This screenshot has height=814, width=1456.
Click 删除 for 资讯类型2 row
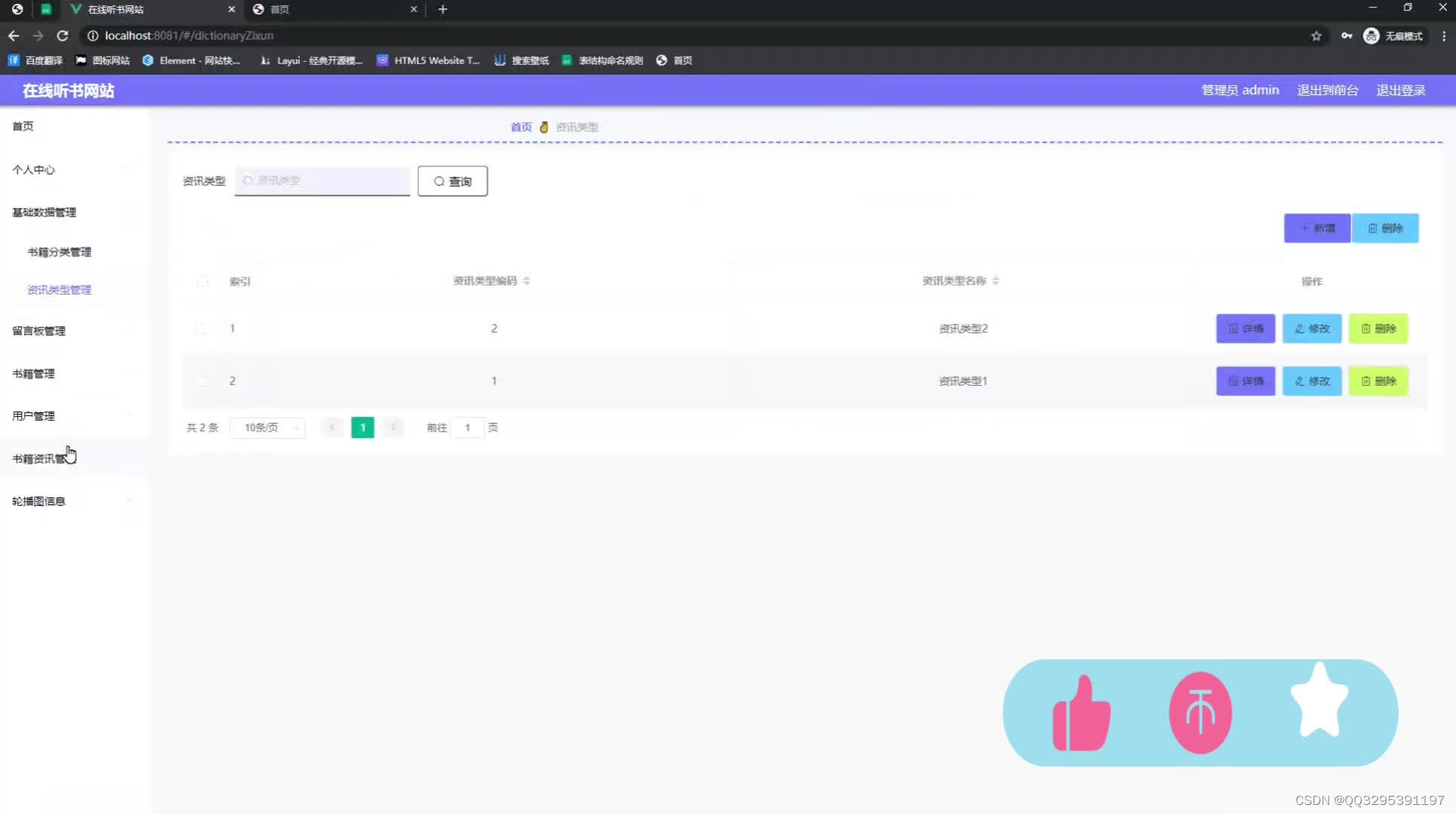1378,329
